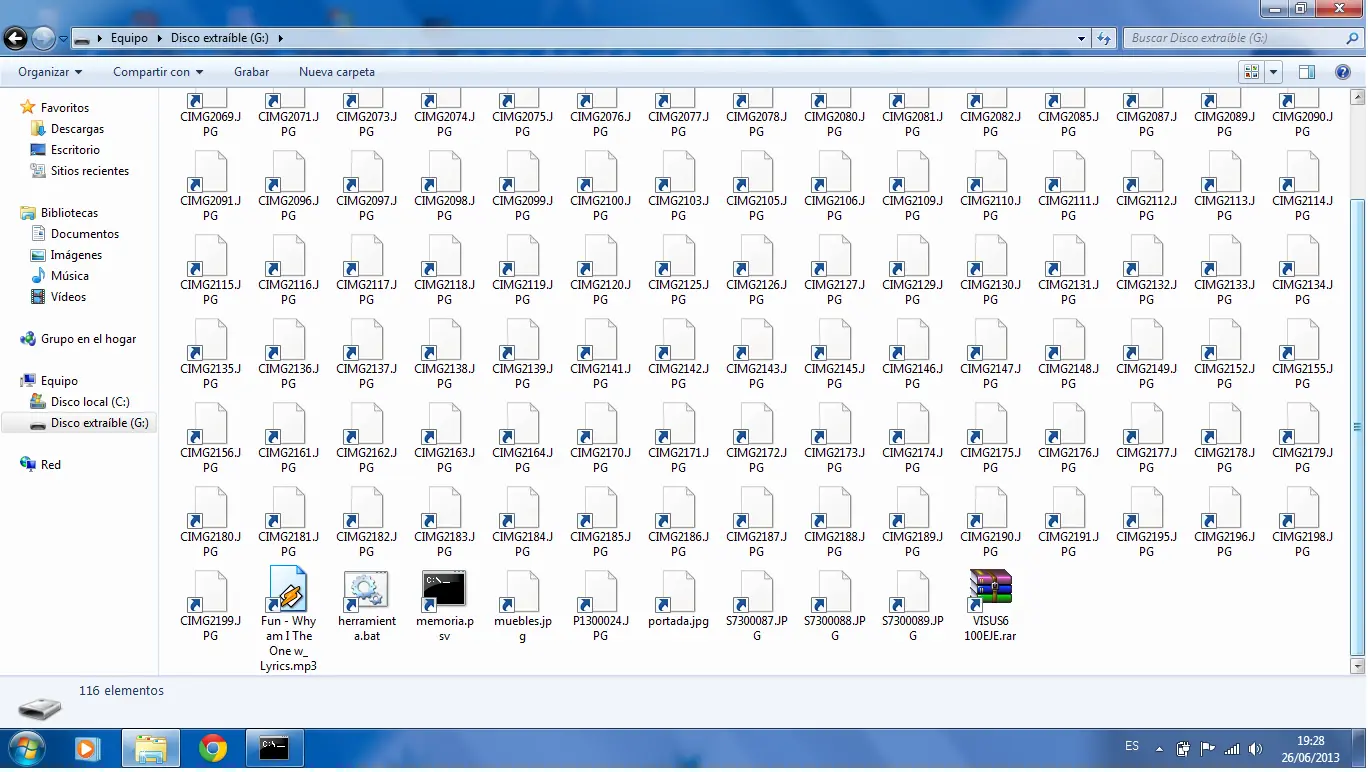Select the VISUS6100EJE.rar archive icon

990,590
